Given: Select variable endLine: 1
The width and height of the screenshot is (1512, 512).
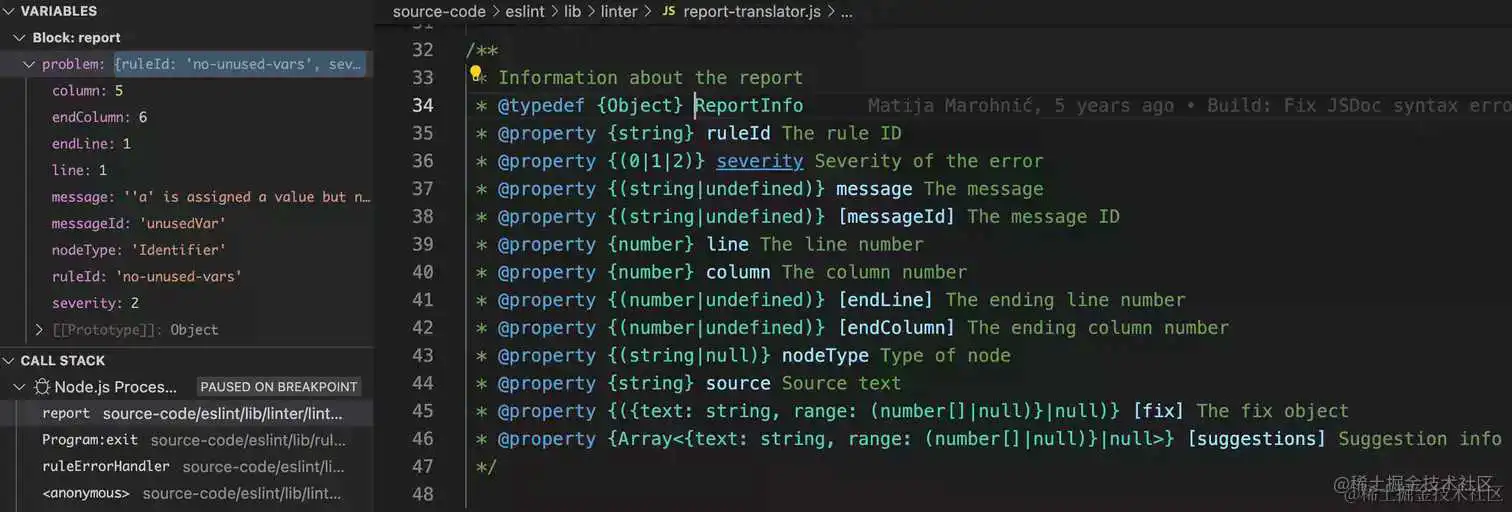Looking at the screenshot, I should tap(187, 144).
